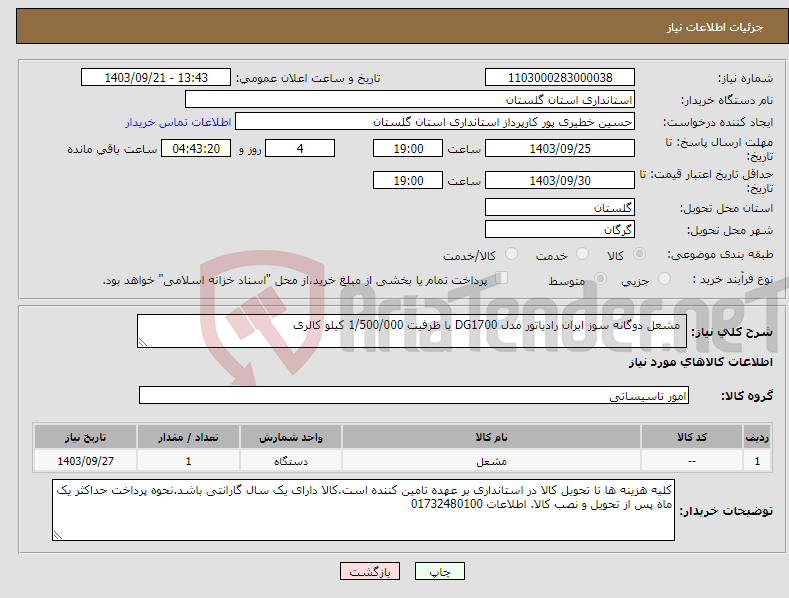
Task: Click the چاپ print button
Action: click(x=439, y=572)
